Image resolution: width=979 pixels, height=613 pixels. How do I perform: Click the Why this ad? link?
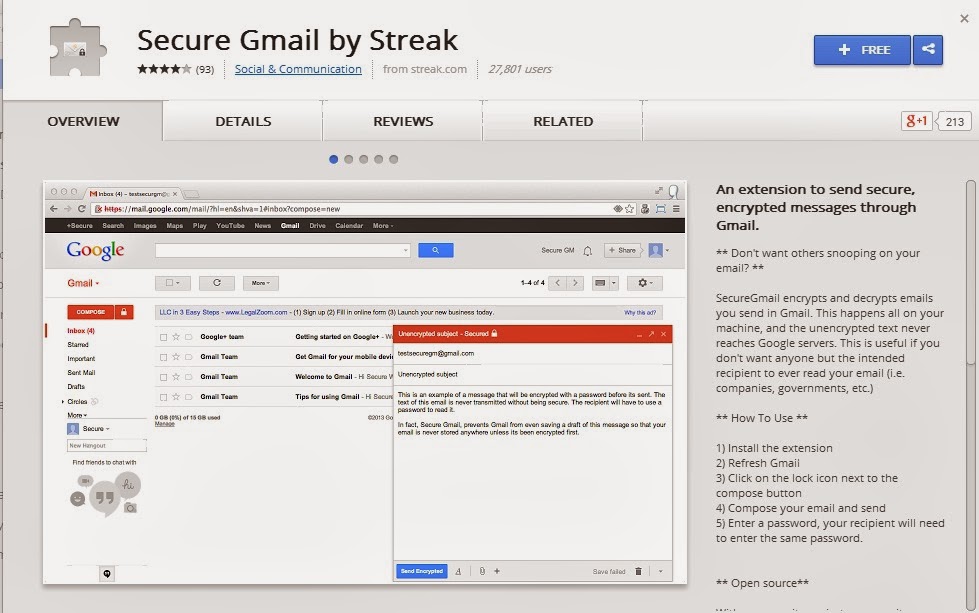tap(640, 312)
